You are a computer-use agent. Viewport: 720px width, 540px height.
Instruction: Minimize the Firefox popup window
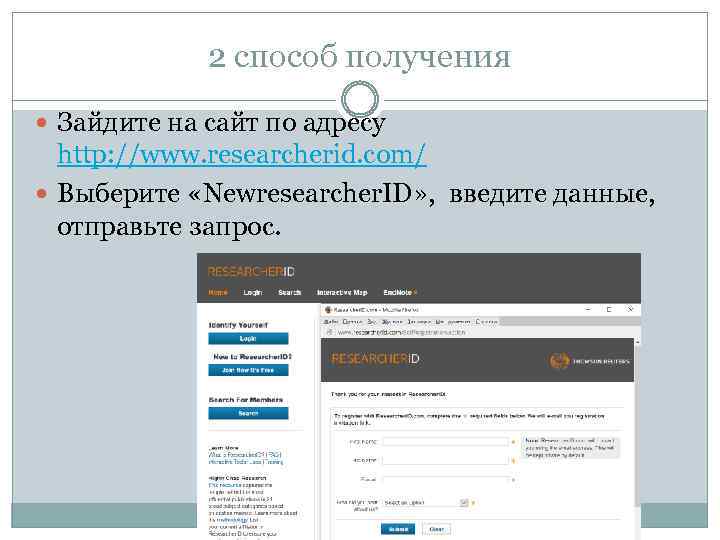click(588, 309)
